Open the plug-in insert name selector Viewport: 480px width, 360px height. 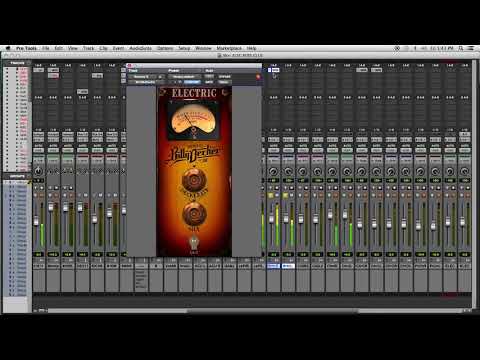tap(145, 82)
